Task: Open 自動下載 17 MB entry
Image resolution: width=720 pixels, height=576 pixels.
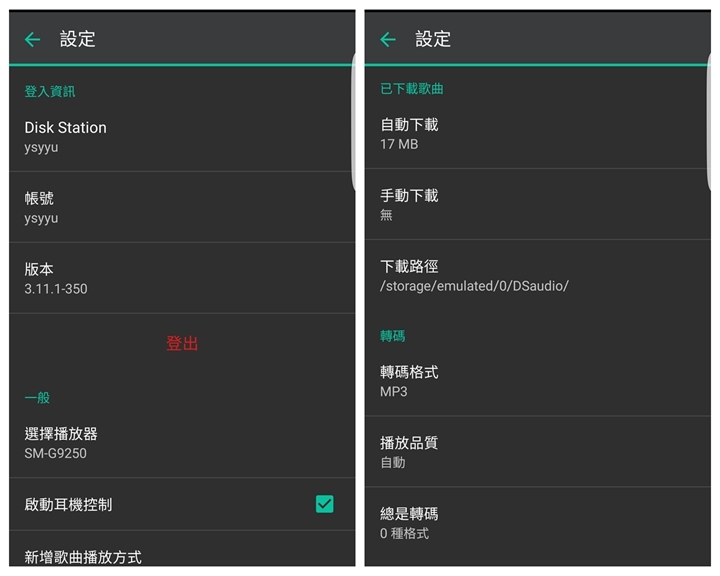Action: [537, 134]
